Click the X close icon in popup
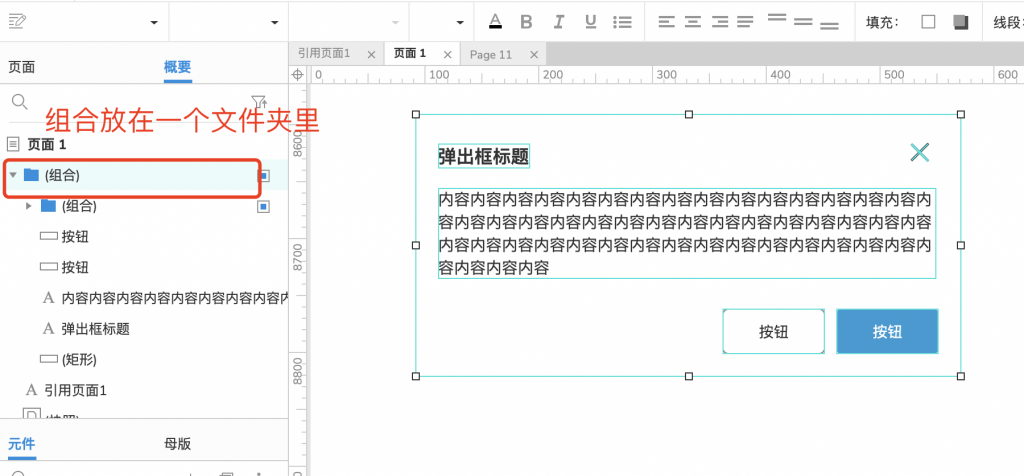The image size is (1024, 476). coord(919,152)
